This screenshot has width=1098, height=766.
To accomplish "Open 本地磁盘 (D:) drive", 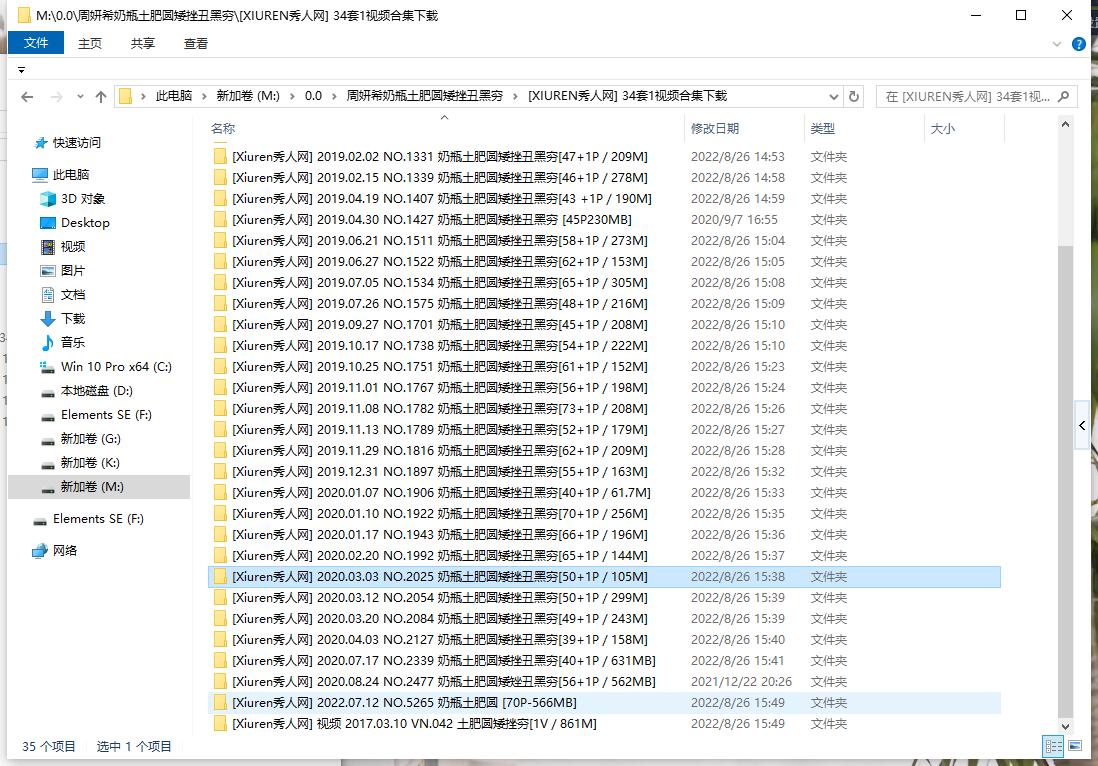I will [96, 391].
